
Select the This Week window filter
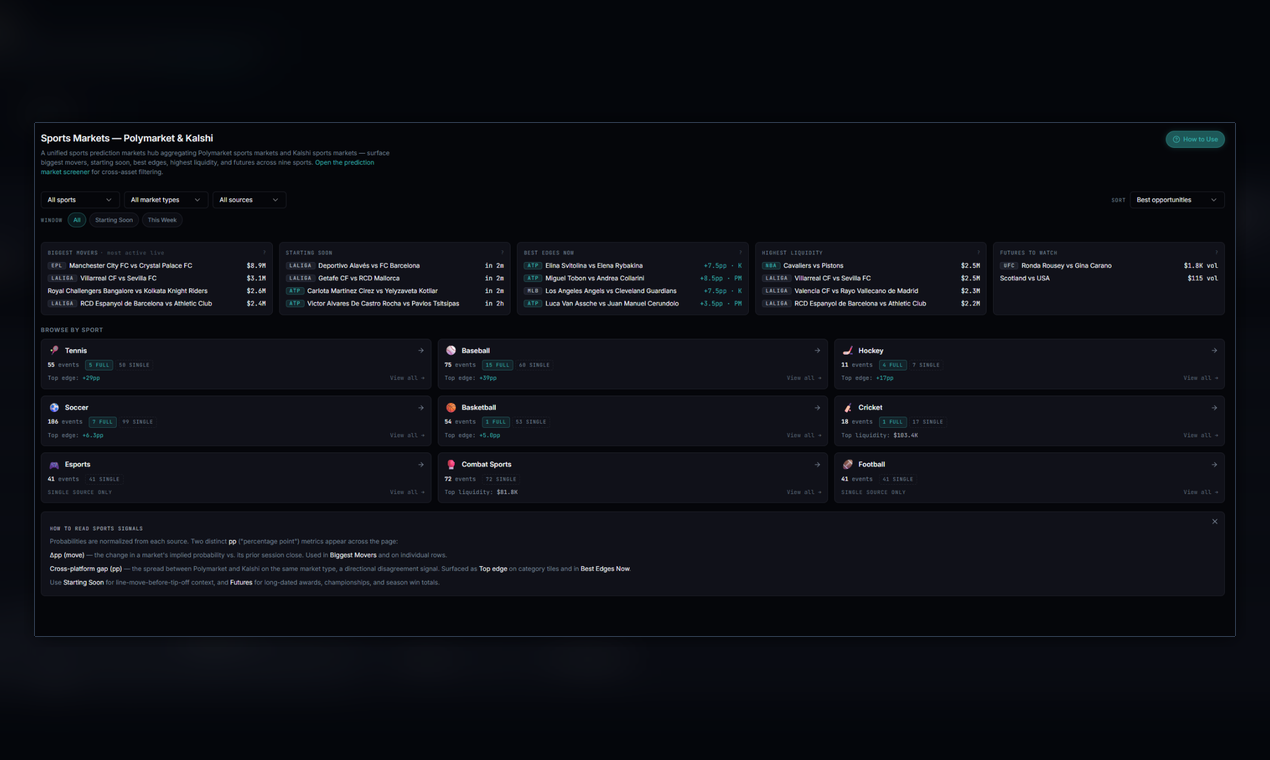coord(162,220)
